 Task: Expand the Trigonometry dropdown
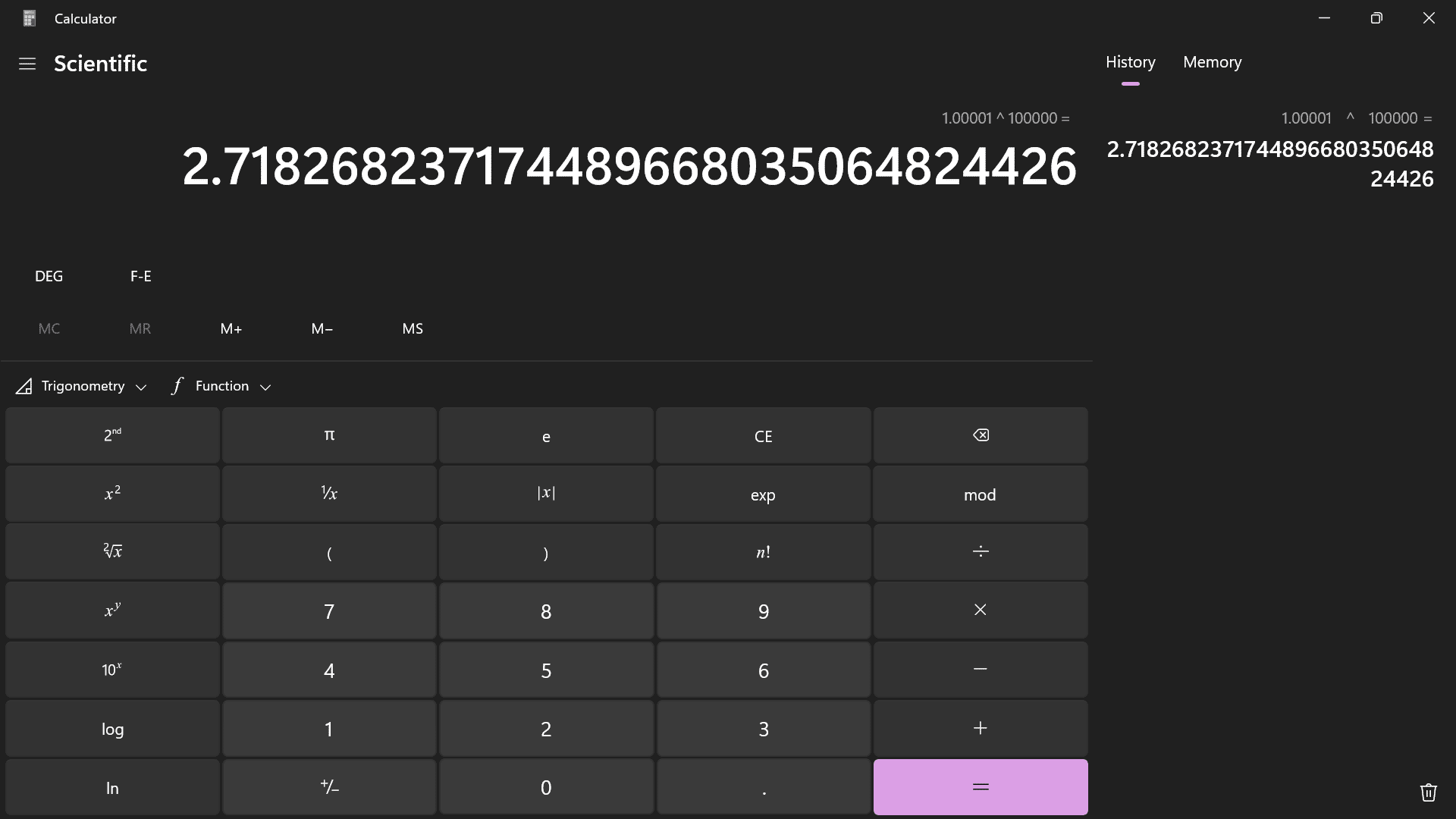[x=82, y=386]
